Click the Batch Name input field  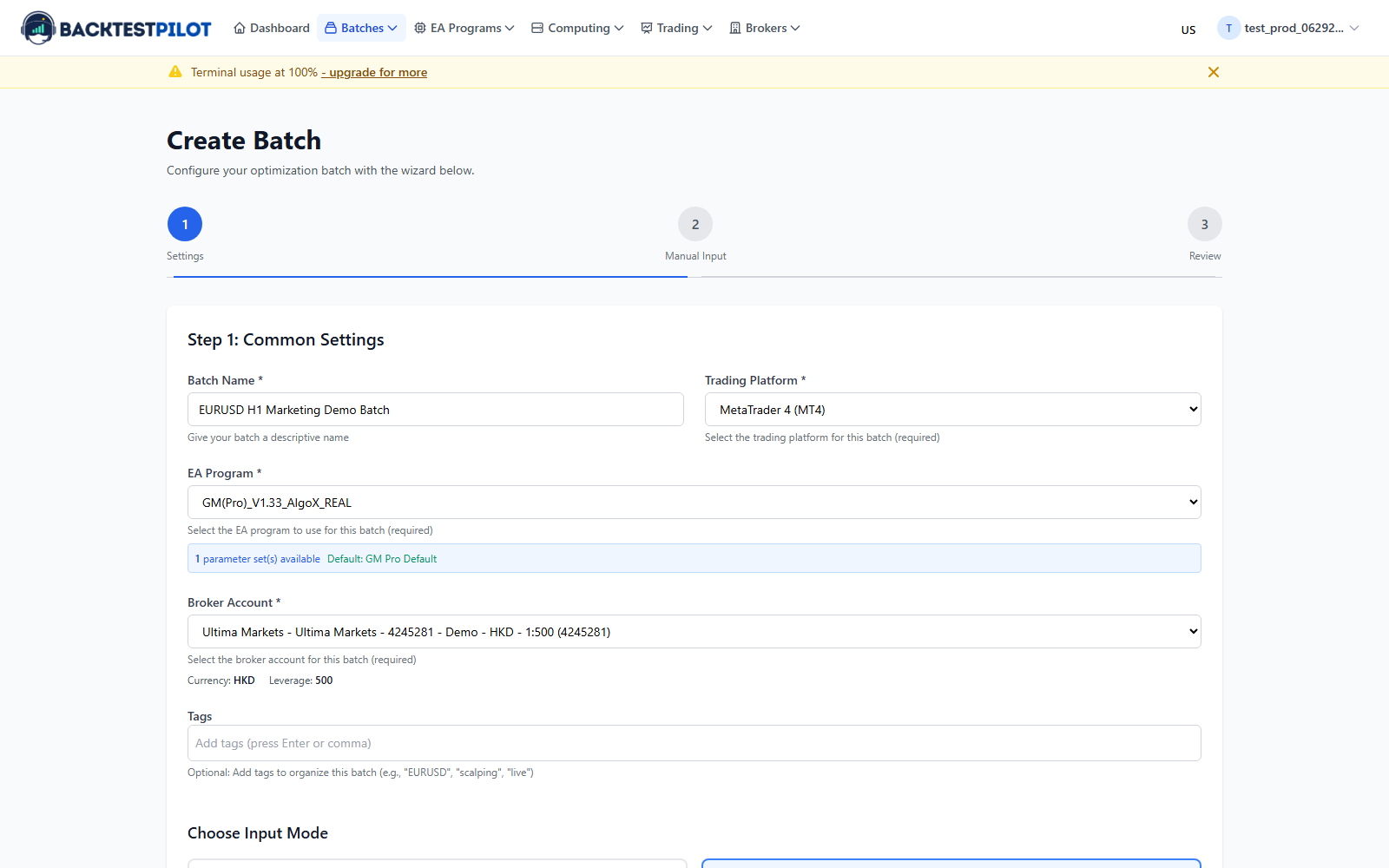coord(436,410)
